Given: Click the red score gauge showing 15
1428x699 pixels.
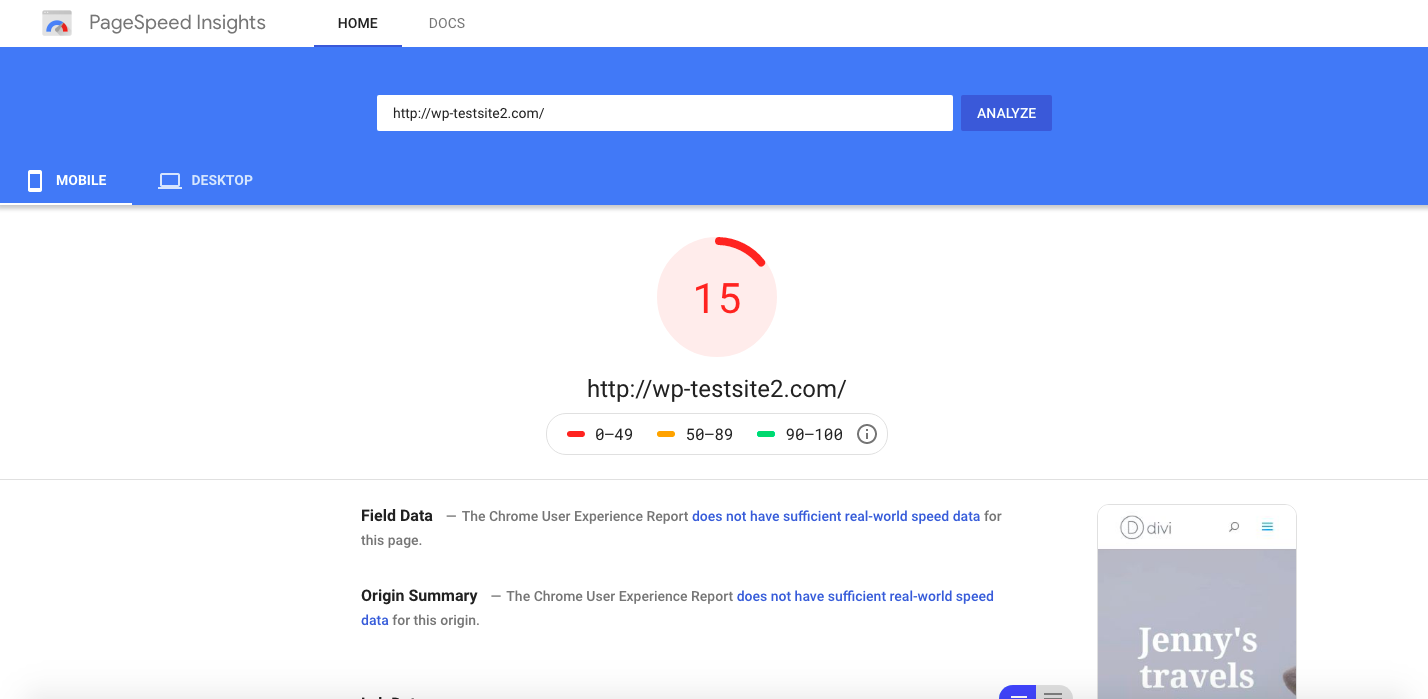Looking at the screenshot, I should (716, 297).
